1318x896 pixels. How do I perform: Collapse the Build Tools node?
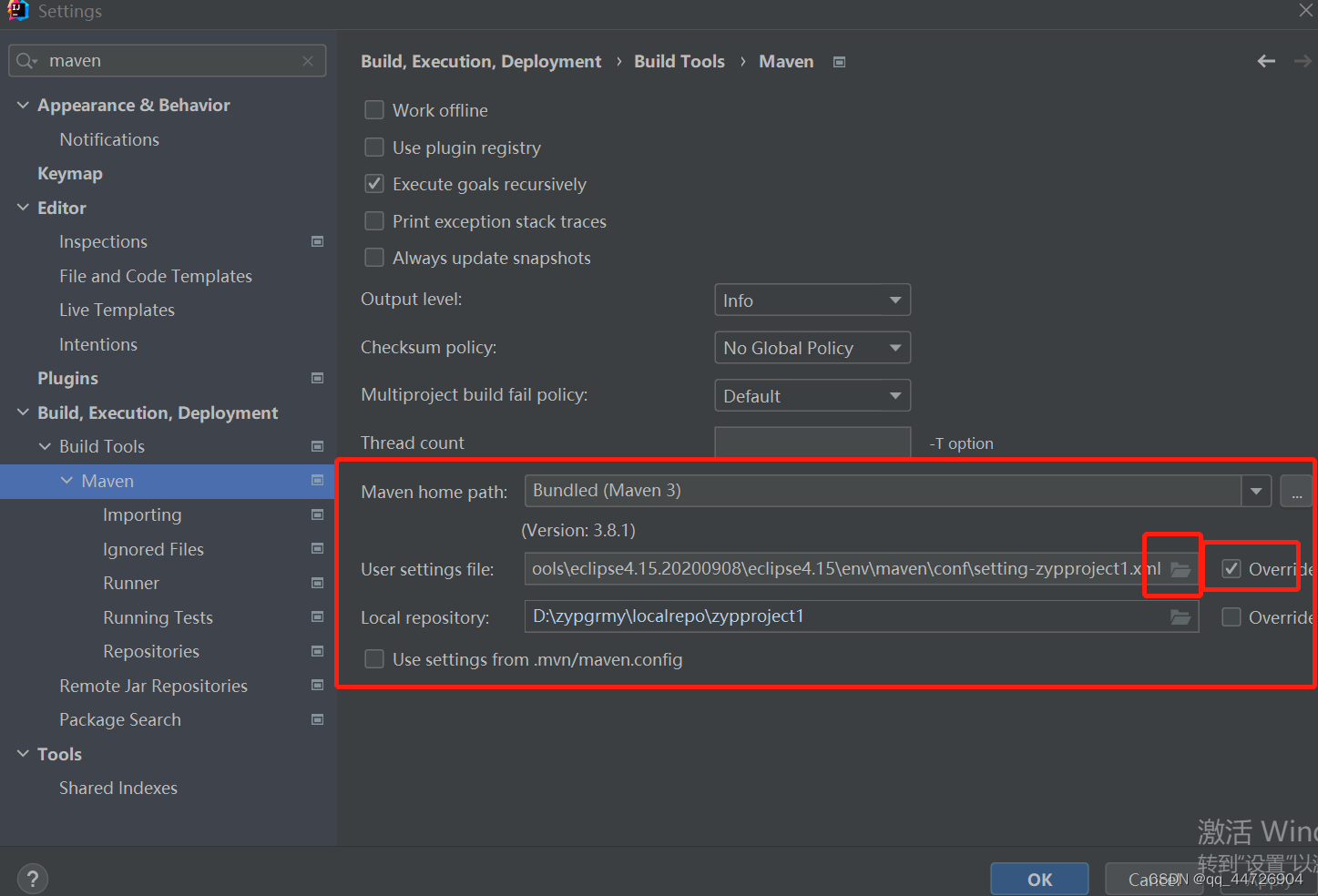(x=45, y=446)
